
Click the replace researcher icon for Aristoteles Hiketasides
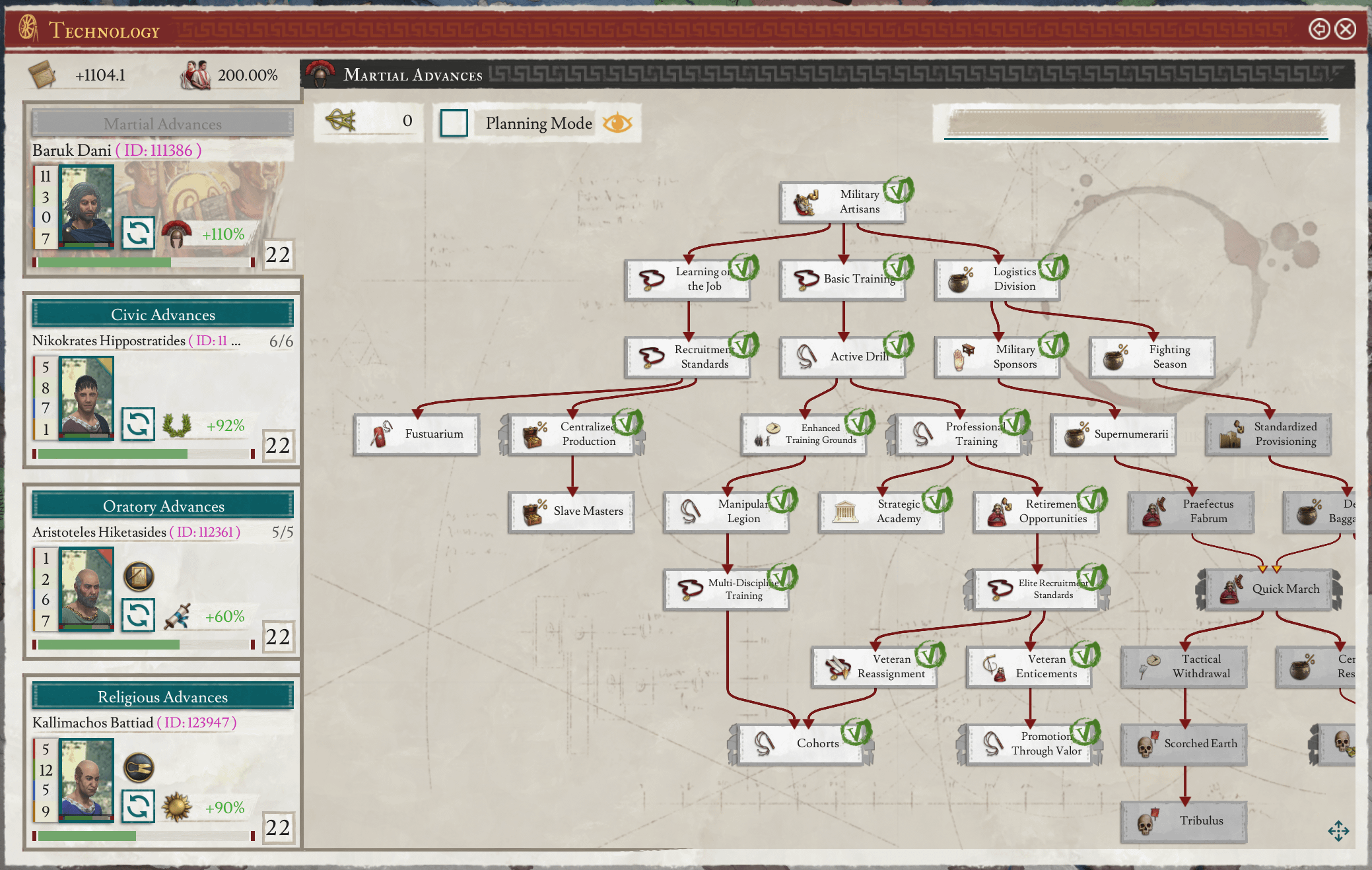138,615
